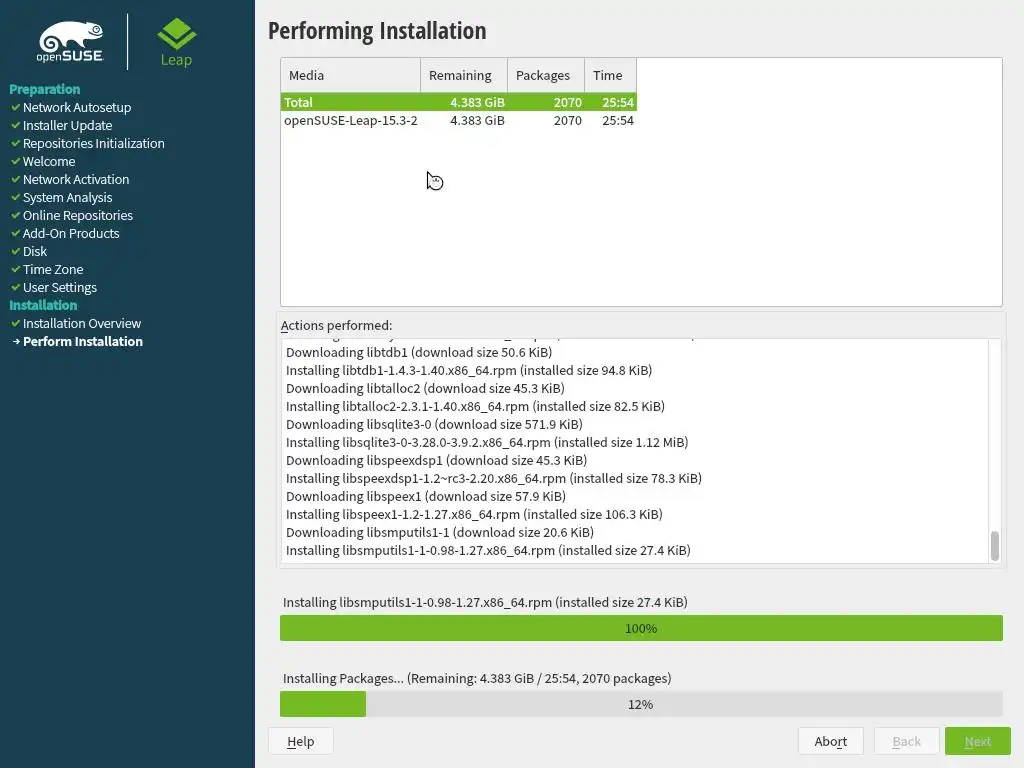Click the checkmark icon beside Repositories Initialization
Image resolution: width=1024 pixels, height=768 pixels.
coord(16,143)
